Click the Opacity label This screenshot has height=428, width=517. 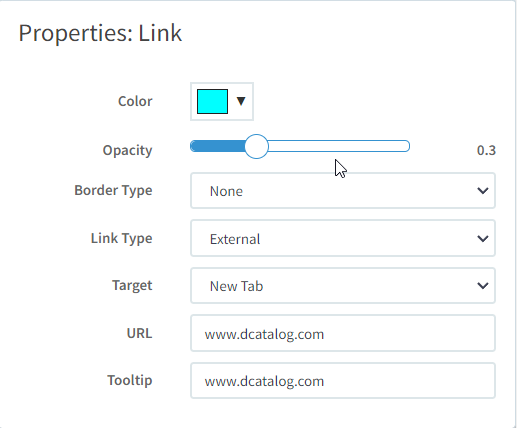[x=127, y=151]
